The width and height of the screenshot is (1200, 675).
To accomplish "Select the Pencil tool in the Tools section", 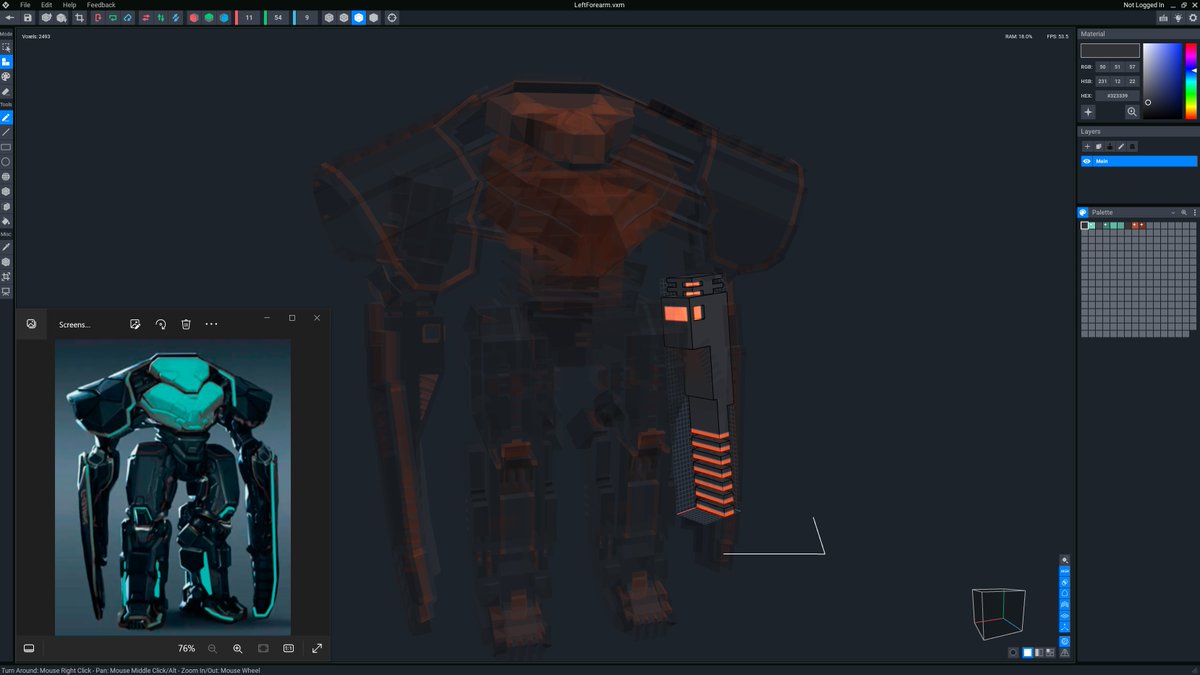I will (x=6, y=117).
